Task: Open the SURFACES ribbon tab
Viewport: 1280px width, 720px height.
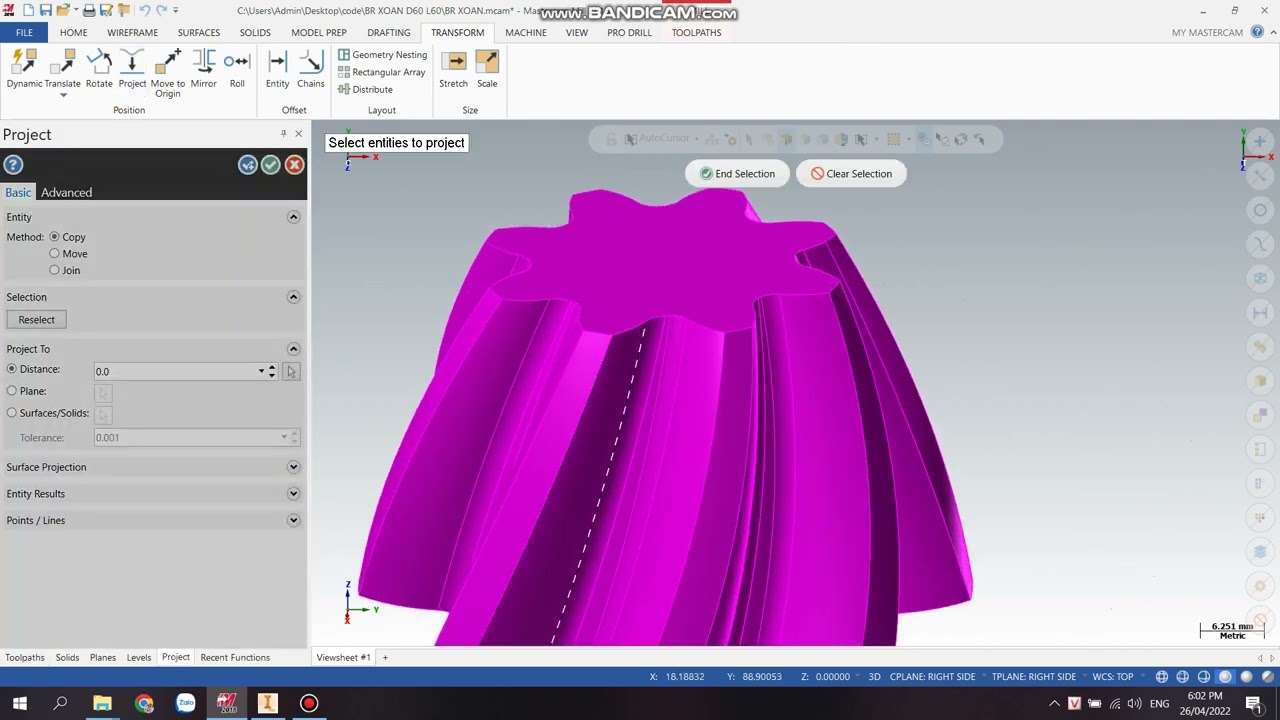Action: pos(198,32)
